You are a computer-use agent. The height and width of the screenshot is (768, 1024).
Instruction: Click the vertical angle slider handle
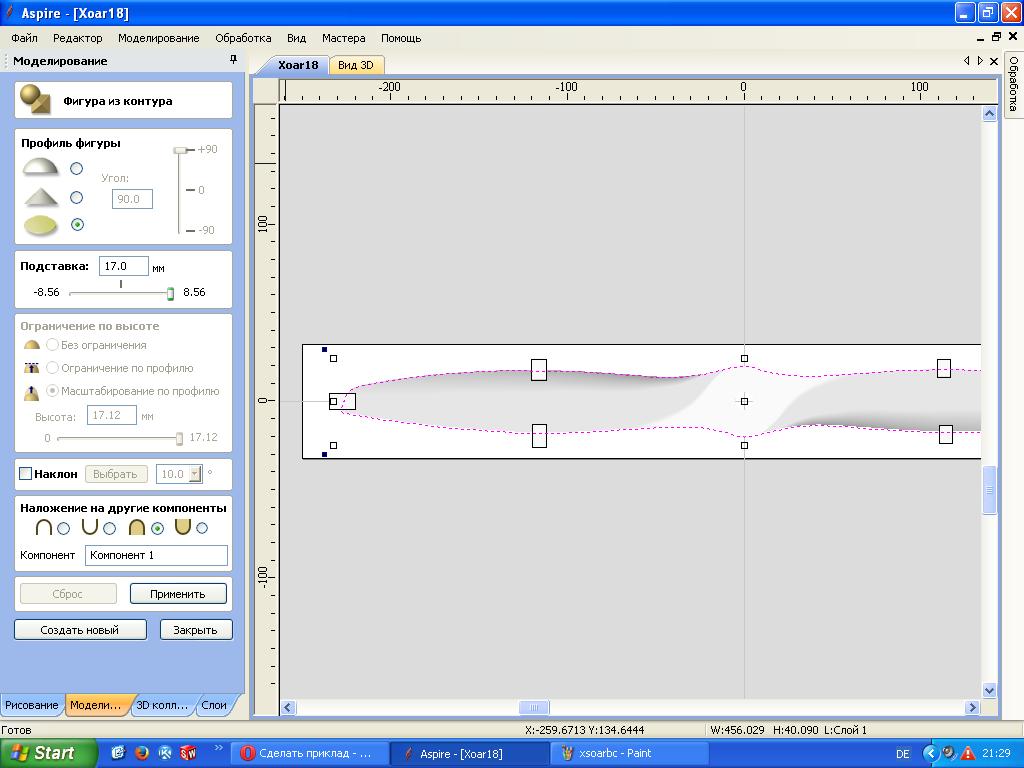(180, 150)
